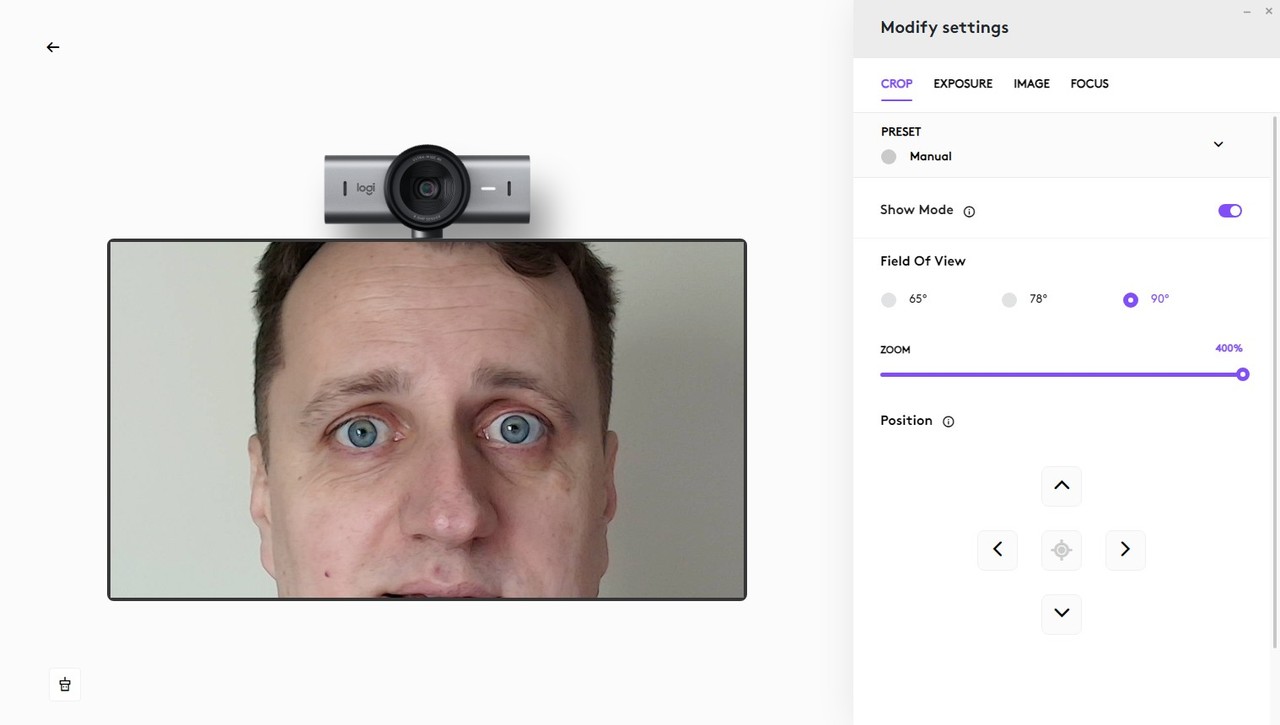Screen dimensions: 1280x725
Task: Select 65° field of view
Action: click(889, 300)
